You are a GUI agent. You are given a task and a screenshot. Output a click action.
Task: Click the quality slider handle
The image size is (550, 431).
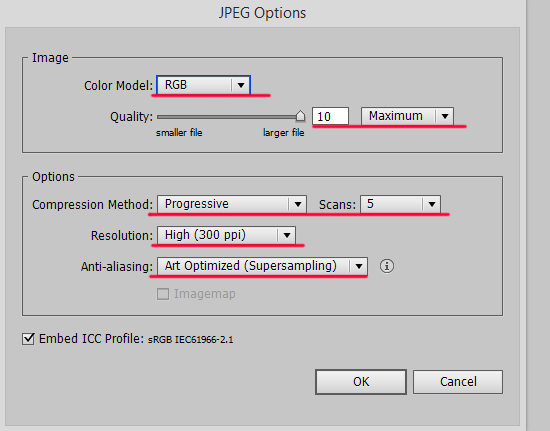pyautogui.click(x=300, y=116)
